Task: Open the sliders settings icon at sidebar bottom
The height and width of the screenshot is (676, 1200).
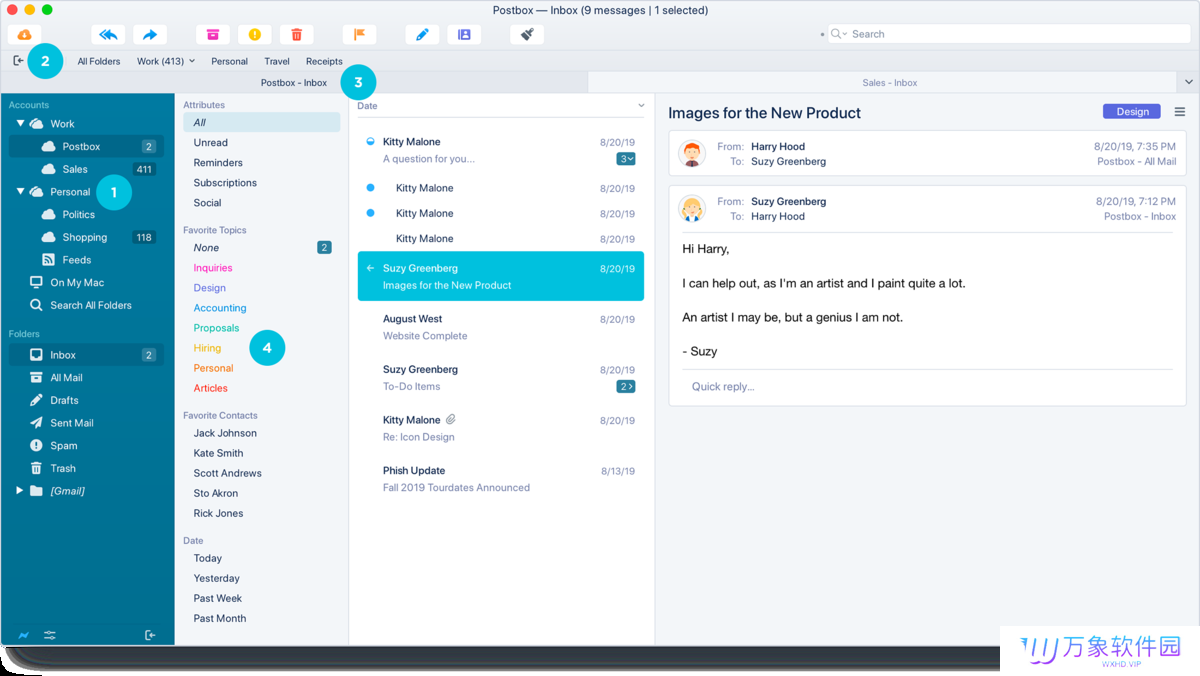Action: [x=50, y=635]
